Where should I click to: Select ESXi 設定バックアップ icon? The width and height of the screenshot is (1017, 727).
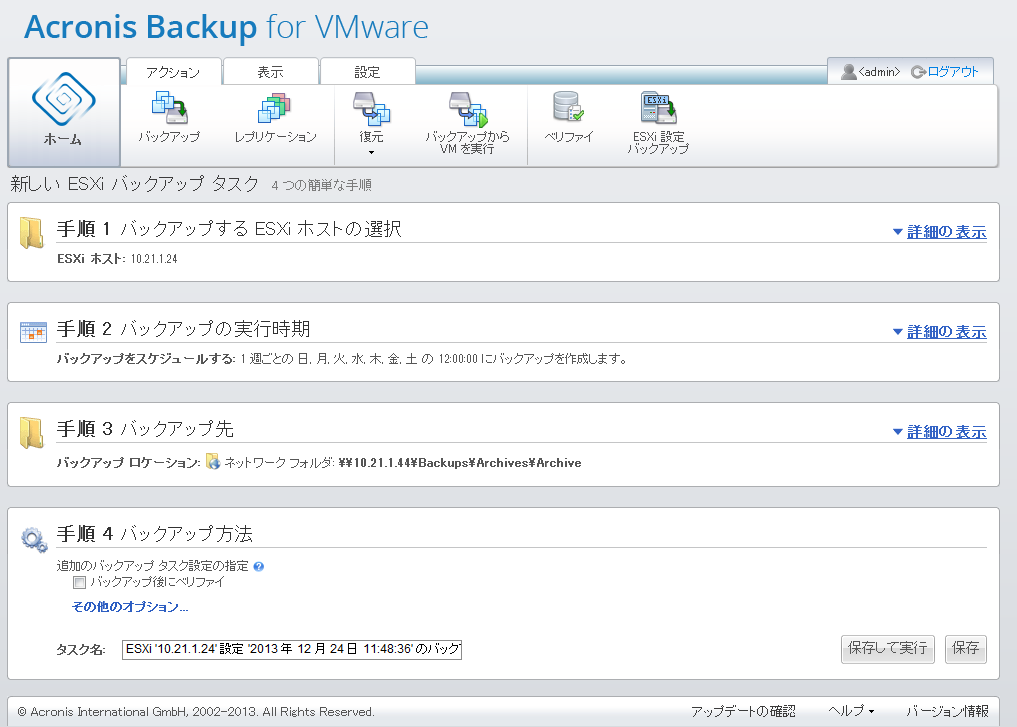point(658,108)
